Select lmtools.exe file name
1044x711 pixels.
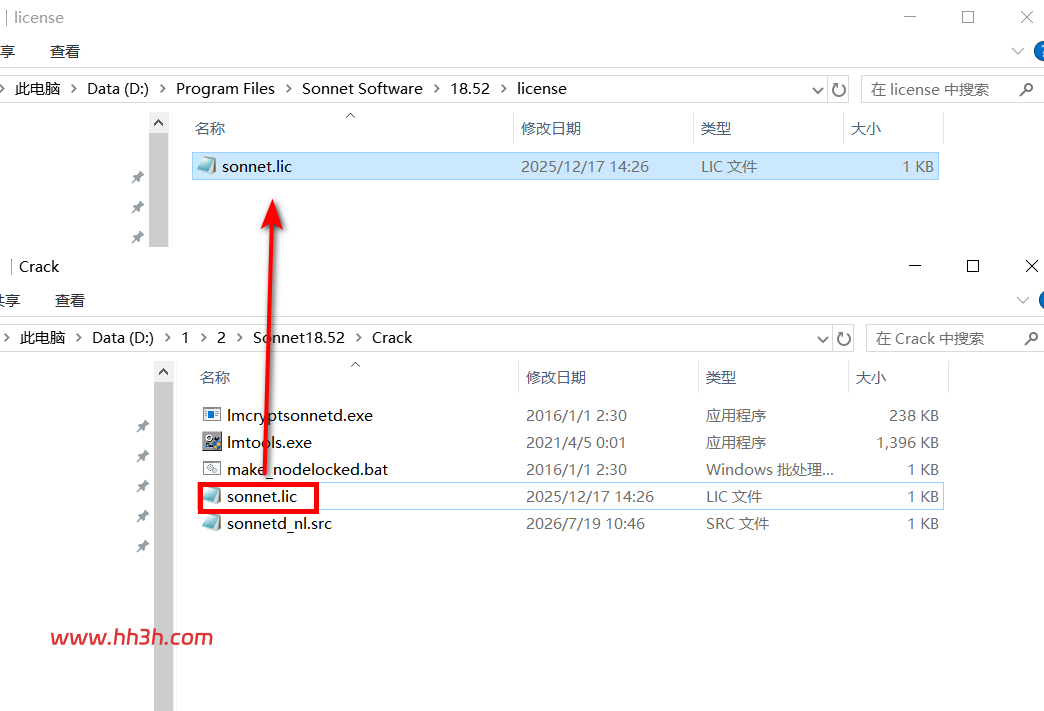point(269,443)
